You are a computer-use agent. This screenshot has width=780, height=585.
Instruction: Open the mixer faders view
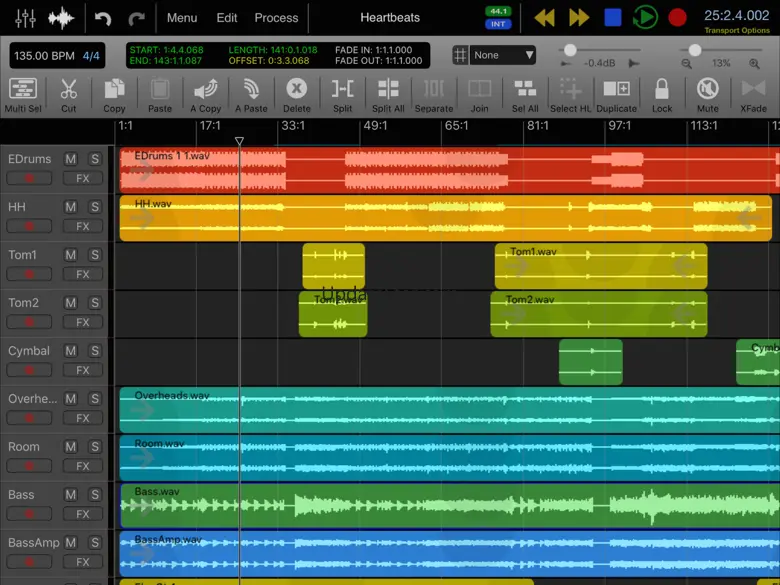(x=25, y=18)
